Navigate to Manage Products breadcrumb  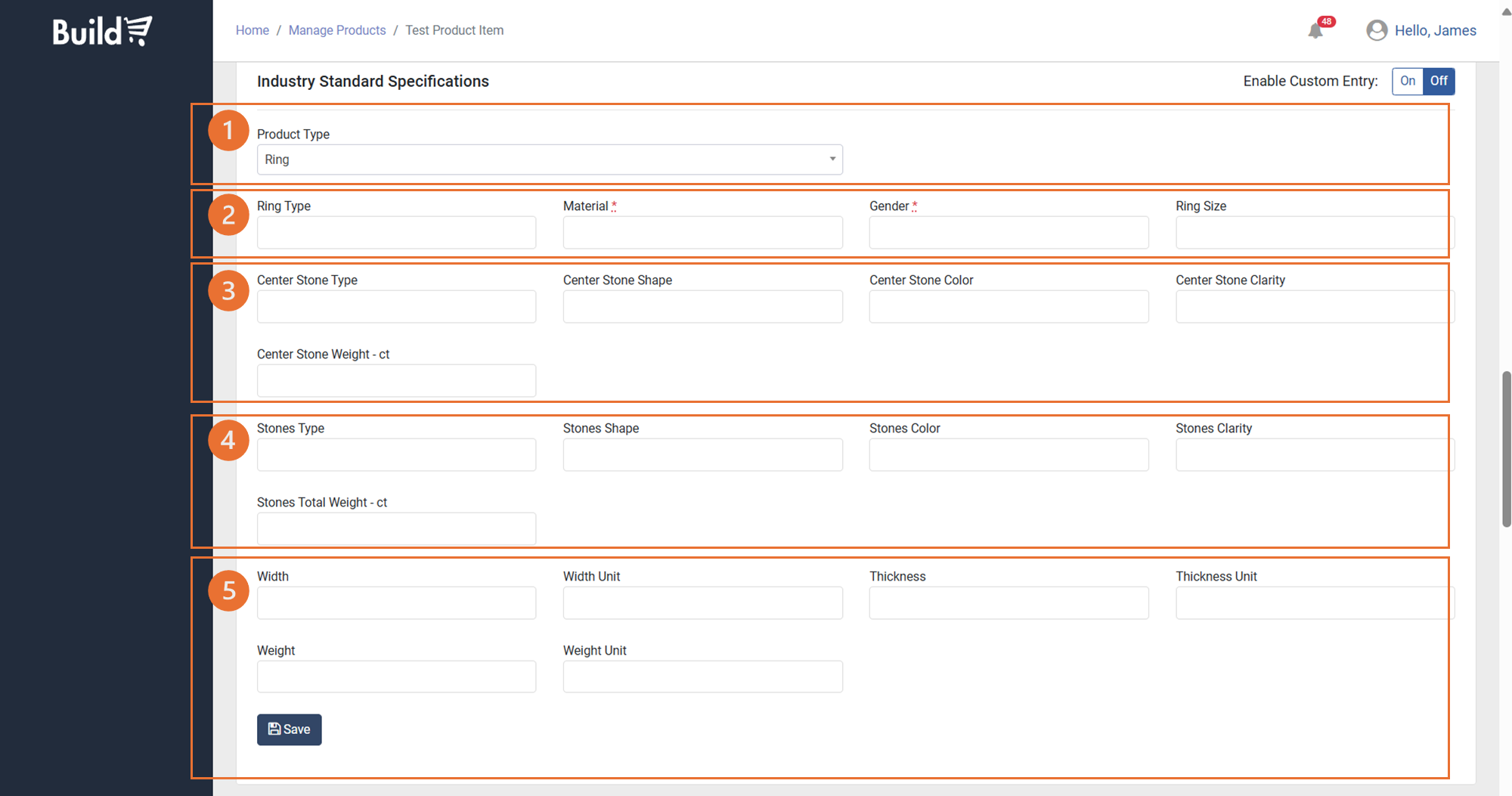(337, 30)
